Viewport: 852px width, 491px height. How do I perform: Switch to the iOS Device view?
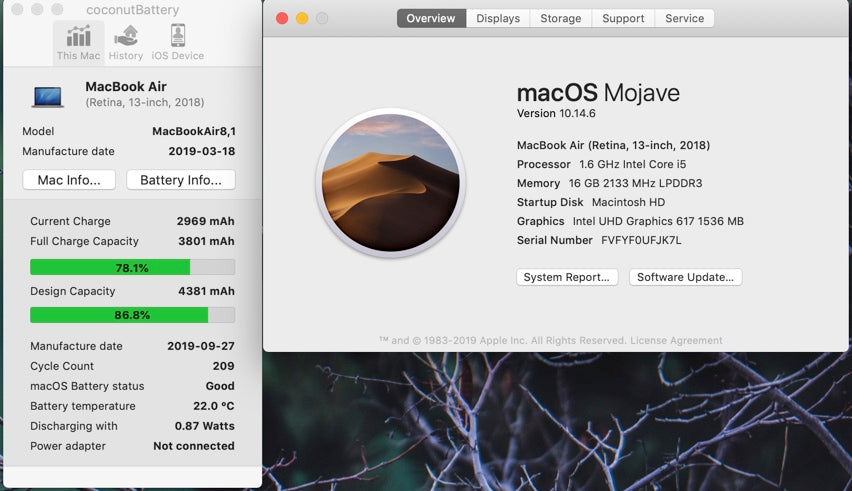177,42
